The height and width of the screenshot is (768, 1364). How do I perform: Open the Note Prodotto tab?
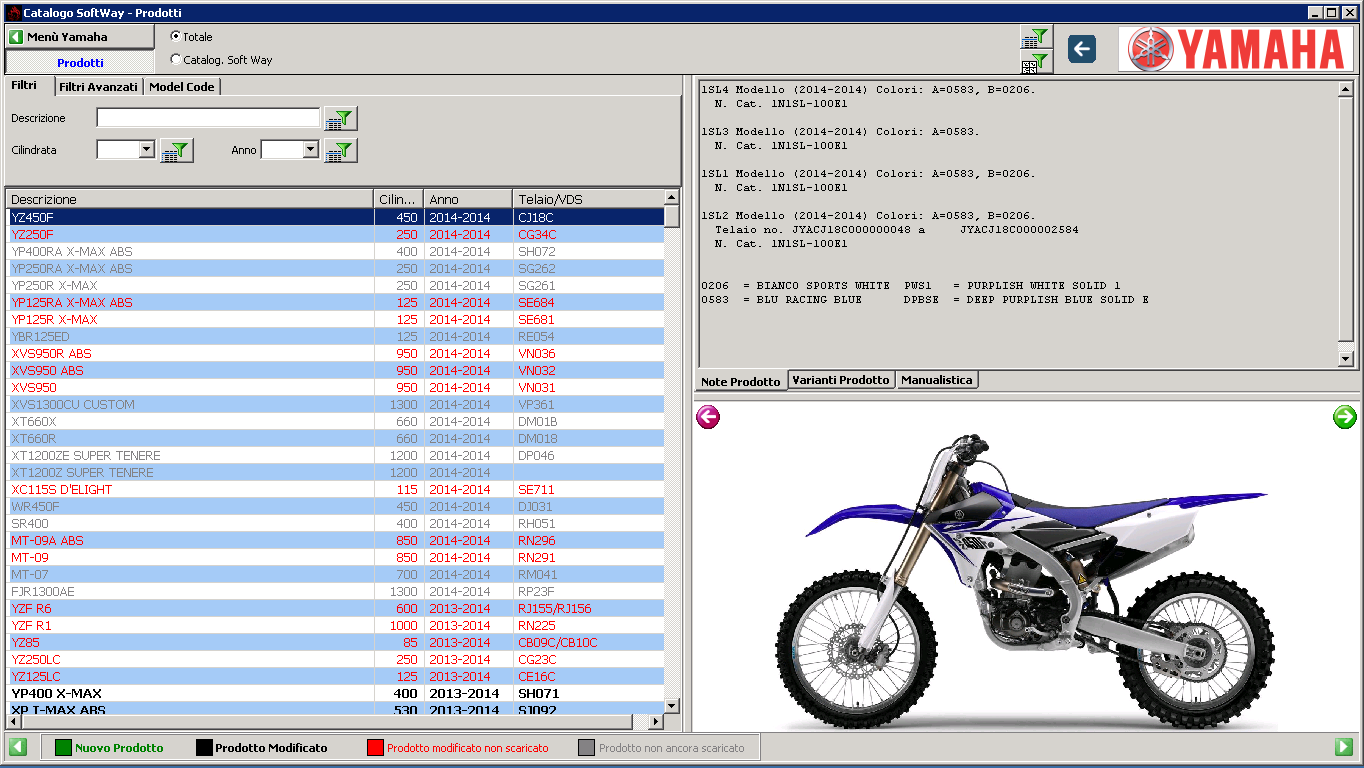tap(741, 382)
